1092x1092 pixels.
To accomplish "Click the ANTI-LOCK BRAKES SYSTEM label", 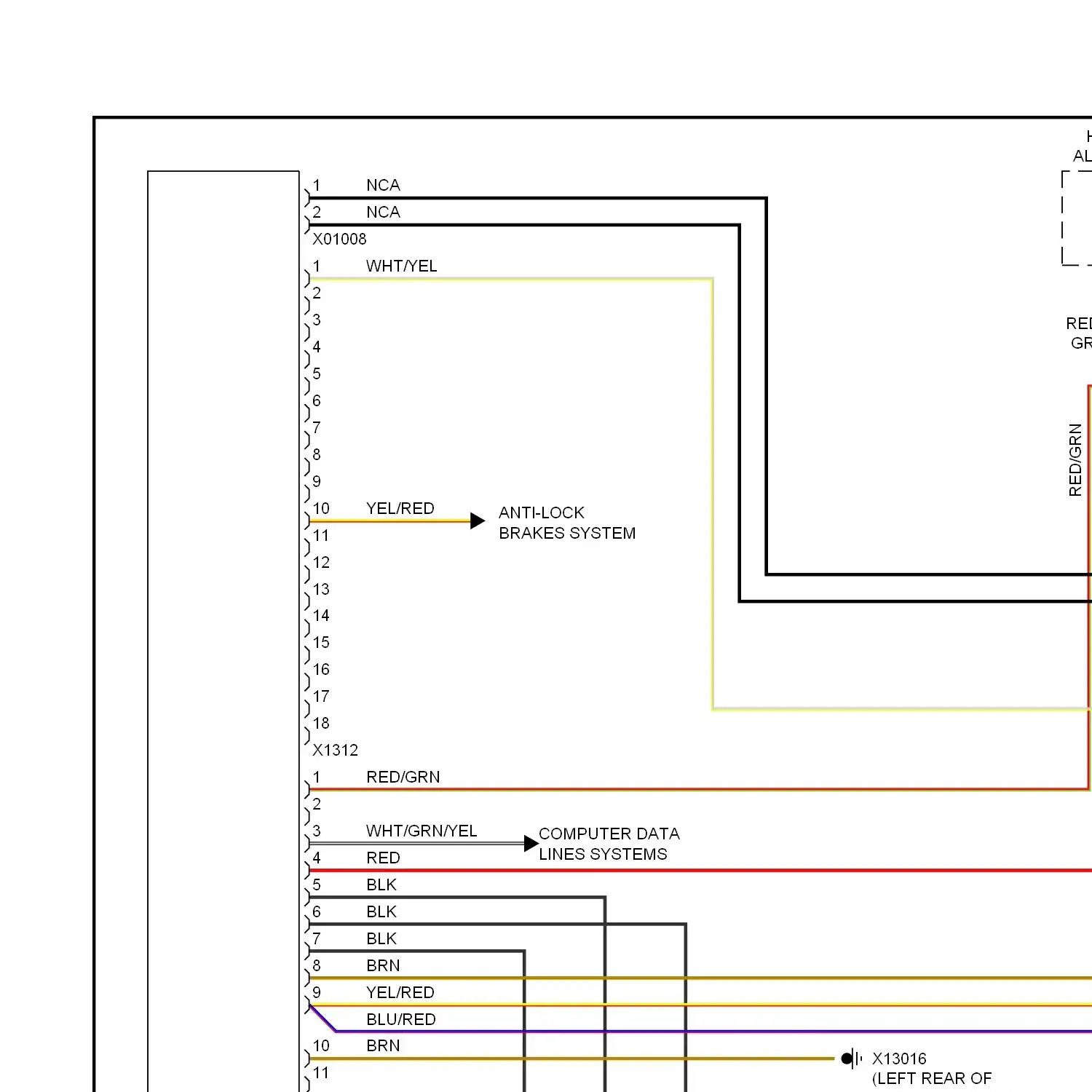I will pos(567,523).
